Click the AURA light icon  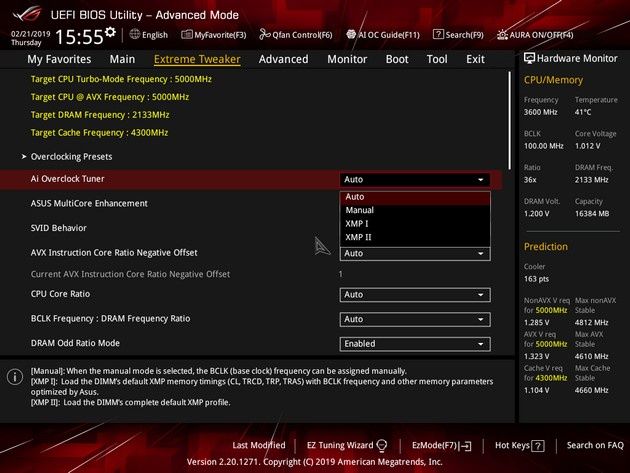(502, 35)
